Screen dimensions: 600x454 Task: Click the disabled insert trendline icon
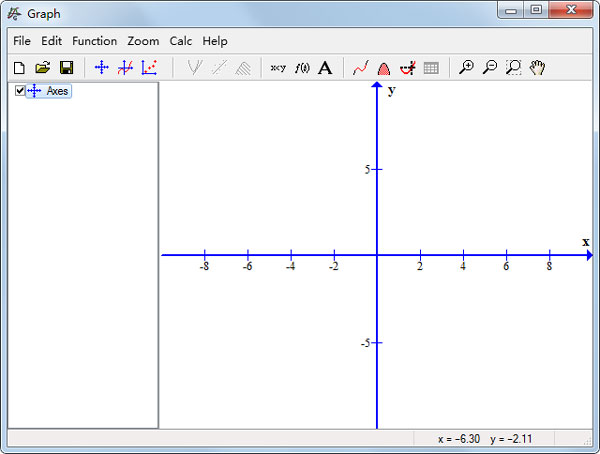(x=219, y=68)
